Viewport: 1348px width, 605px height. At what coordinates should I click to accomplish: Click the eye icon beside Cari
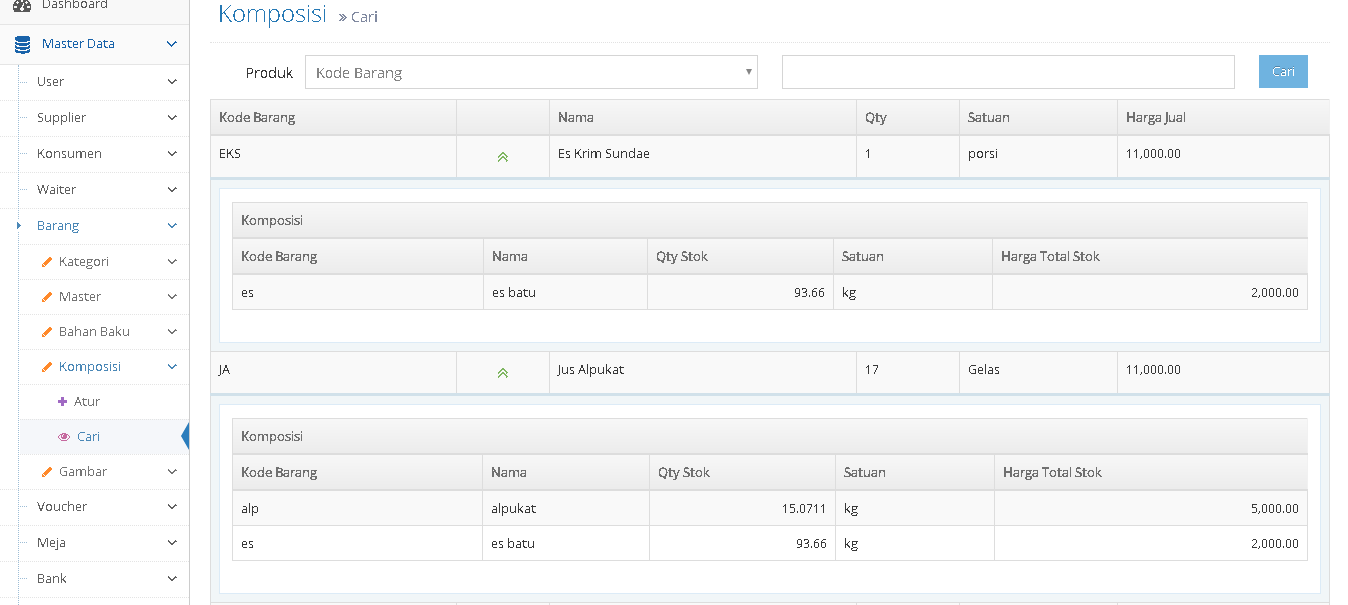click(64, 437)
